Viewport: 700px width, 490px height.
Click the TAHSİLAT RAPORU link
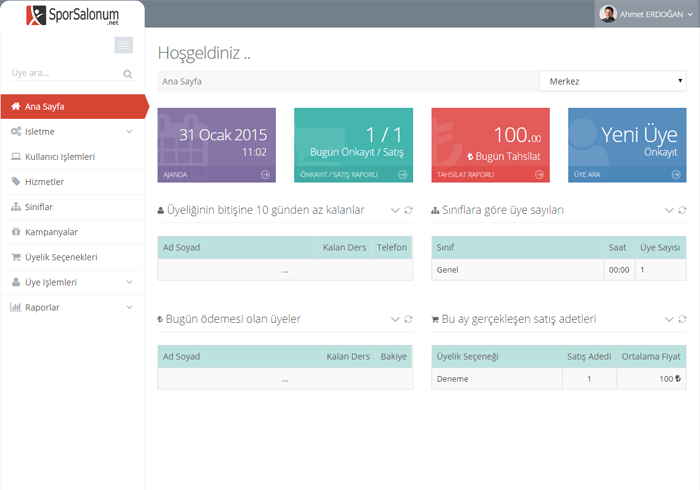tap(465, 174)
